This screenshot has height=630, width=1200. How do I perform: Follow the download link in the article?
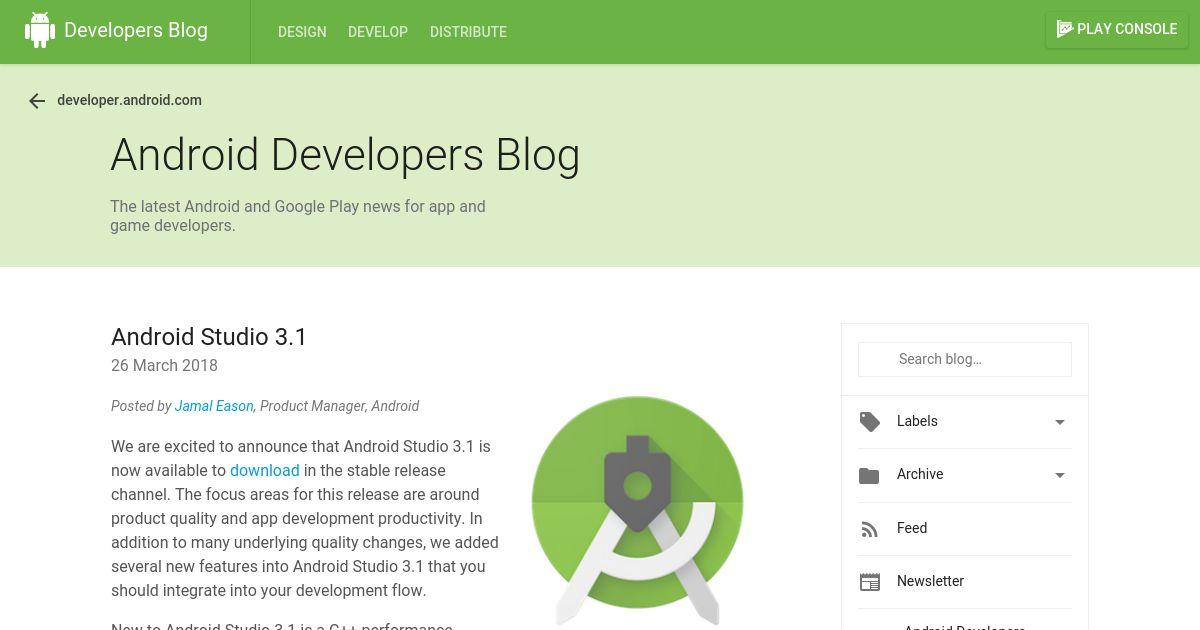tap(265, 470)
